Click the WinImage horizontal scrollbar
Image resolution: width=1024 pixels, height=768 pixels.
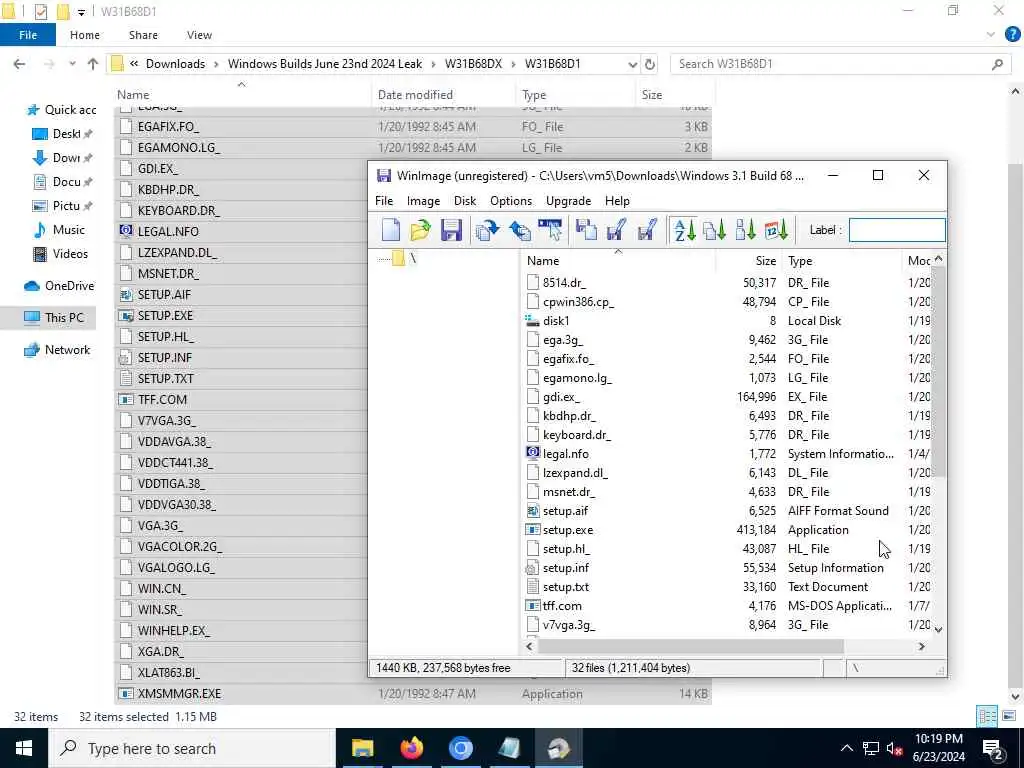click(x=689, y=647)
